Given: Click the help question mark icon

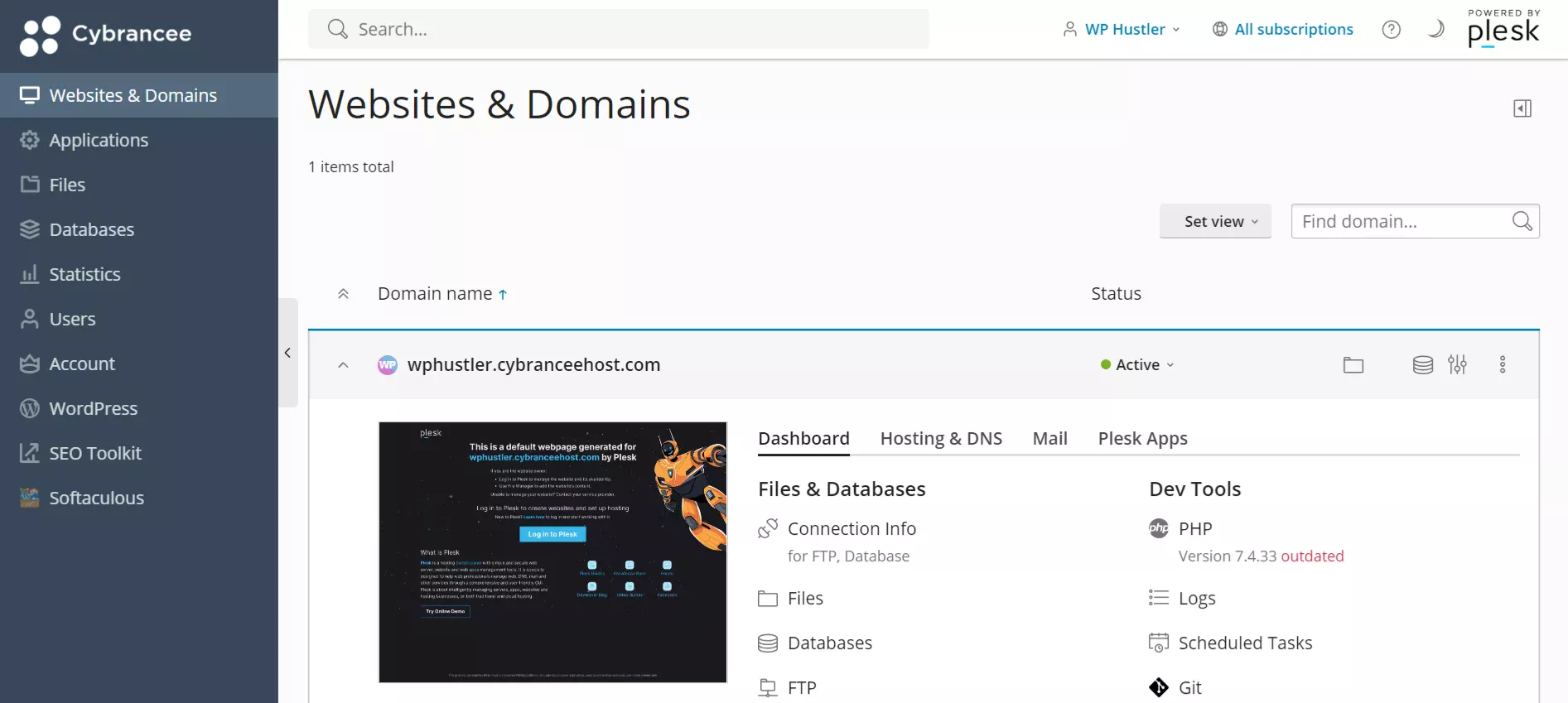Looking at the screenshot, I should coord(1392,29).
